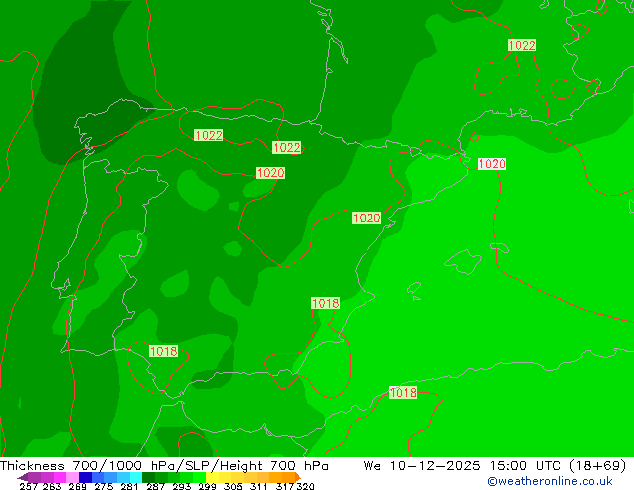Viewport: 634px width, 490px height.
Task: Click the 1020 label beside the Ebro delta coast
Action: [366, 218]
